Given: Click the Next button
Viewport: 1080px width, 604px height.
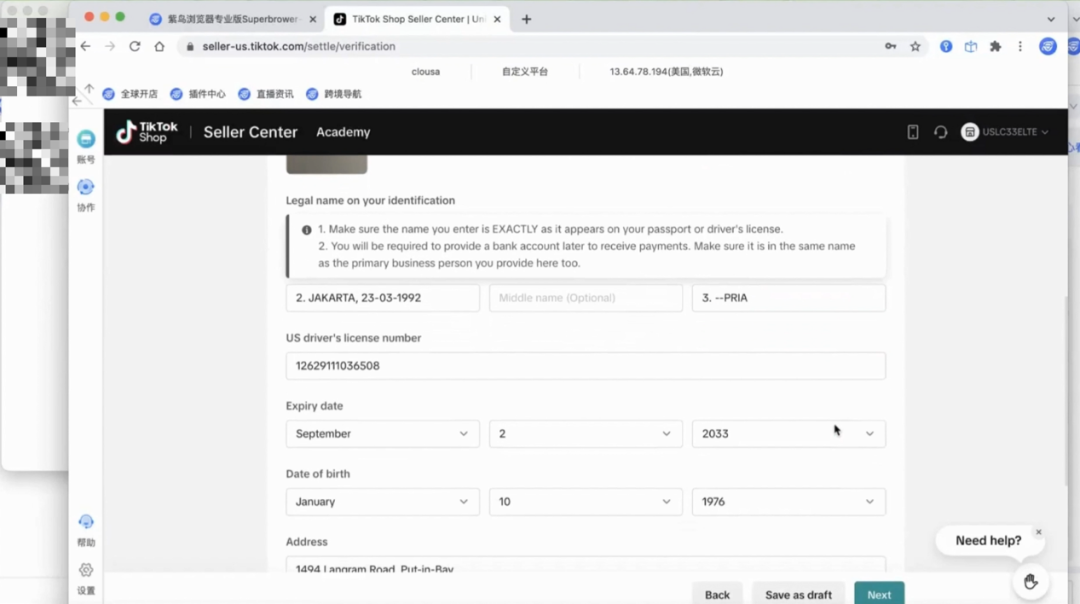Looking at the screenshot, I should (x=879, y=594).
